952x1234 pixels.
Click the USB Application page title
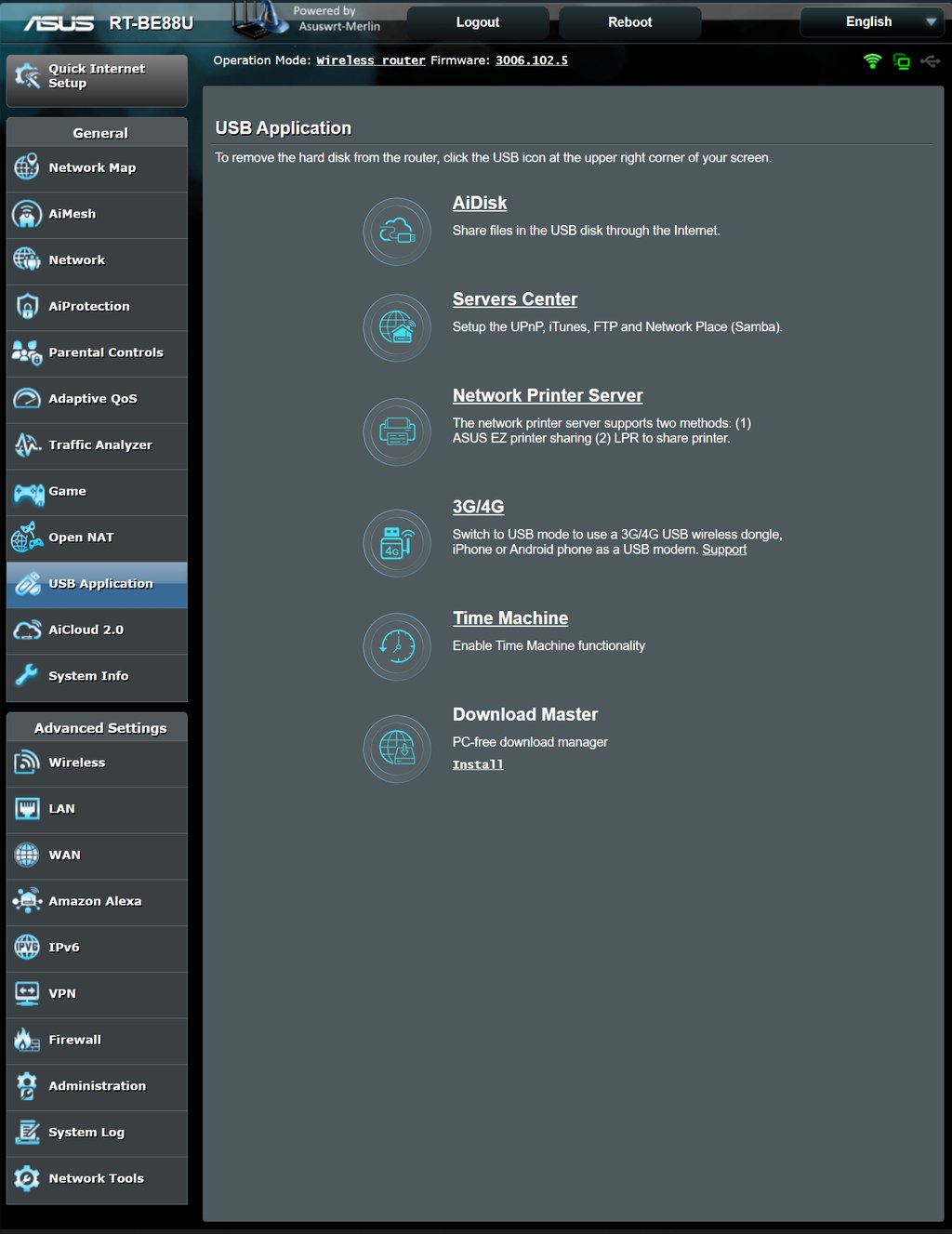pos(284,128)
